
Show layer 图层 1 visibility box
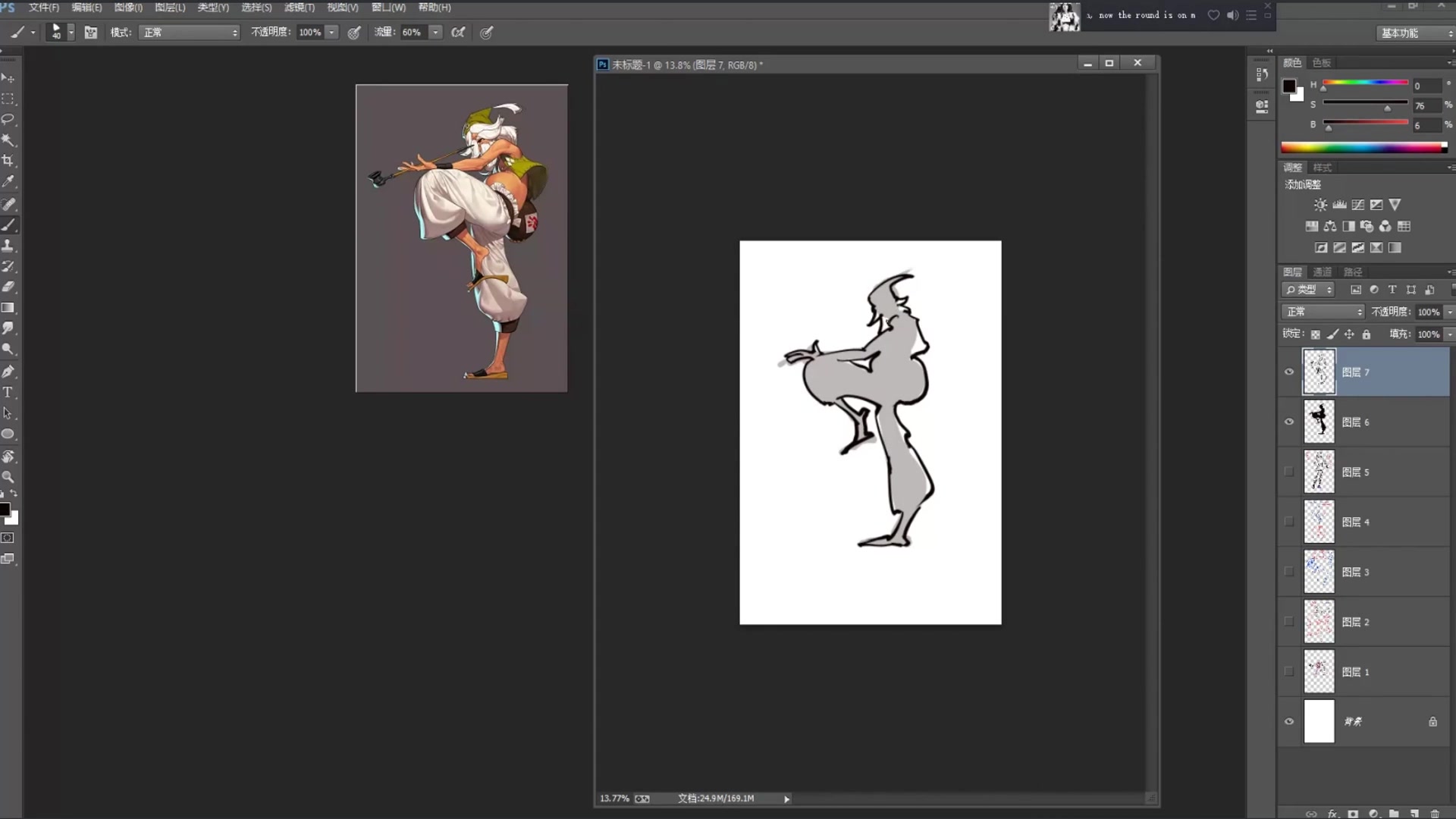[1289, 672]
